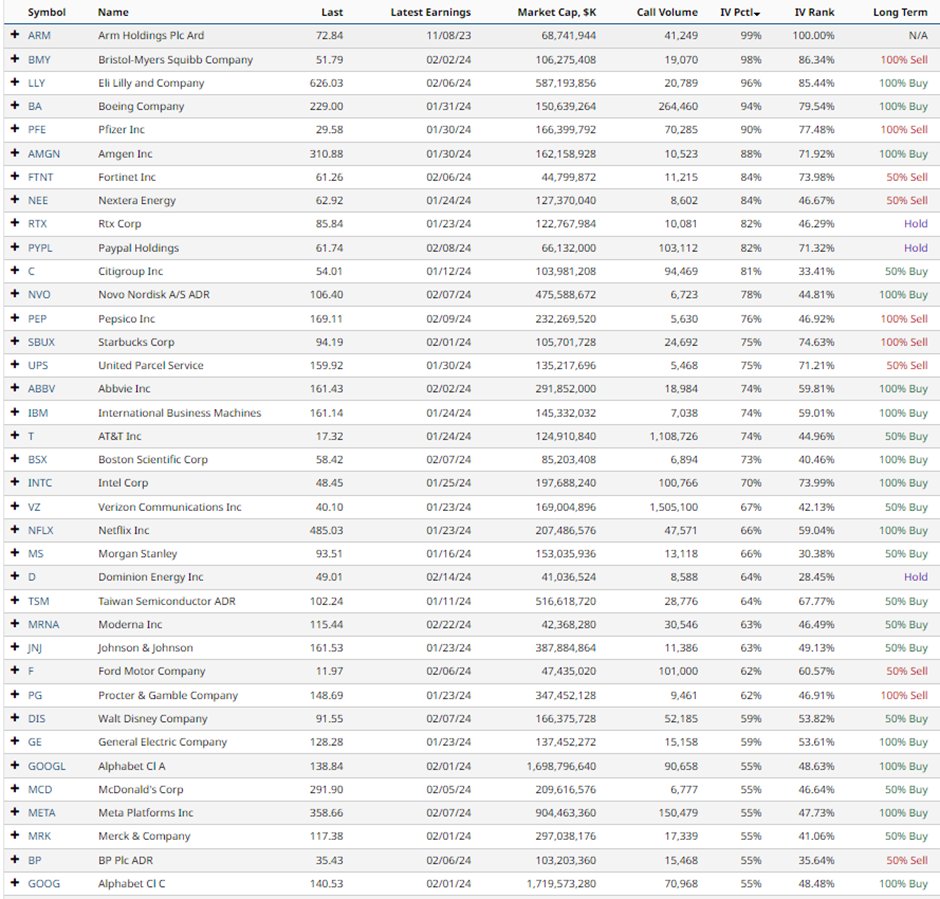This screenshot has width=940, height=899.
Task: Expand the LLY row plus sign
Action: pos(15,82)
